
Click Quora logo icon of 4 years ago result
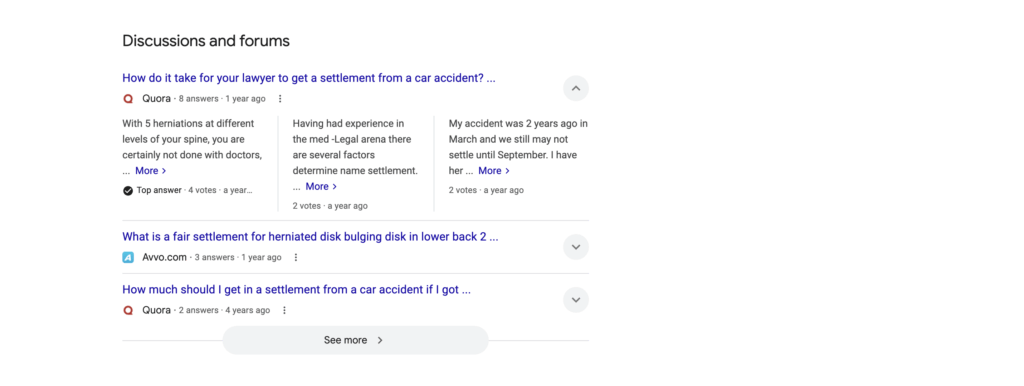128,310
